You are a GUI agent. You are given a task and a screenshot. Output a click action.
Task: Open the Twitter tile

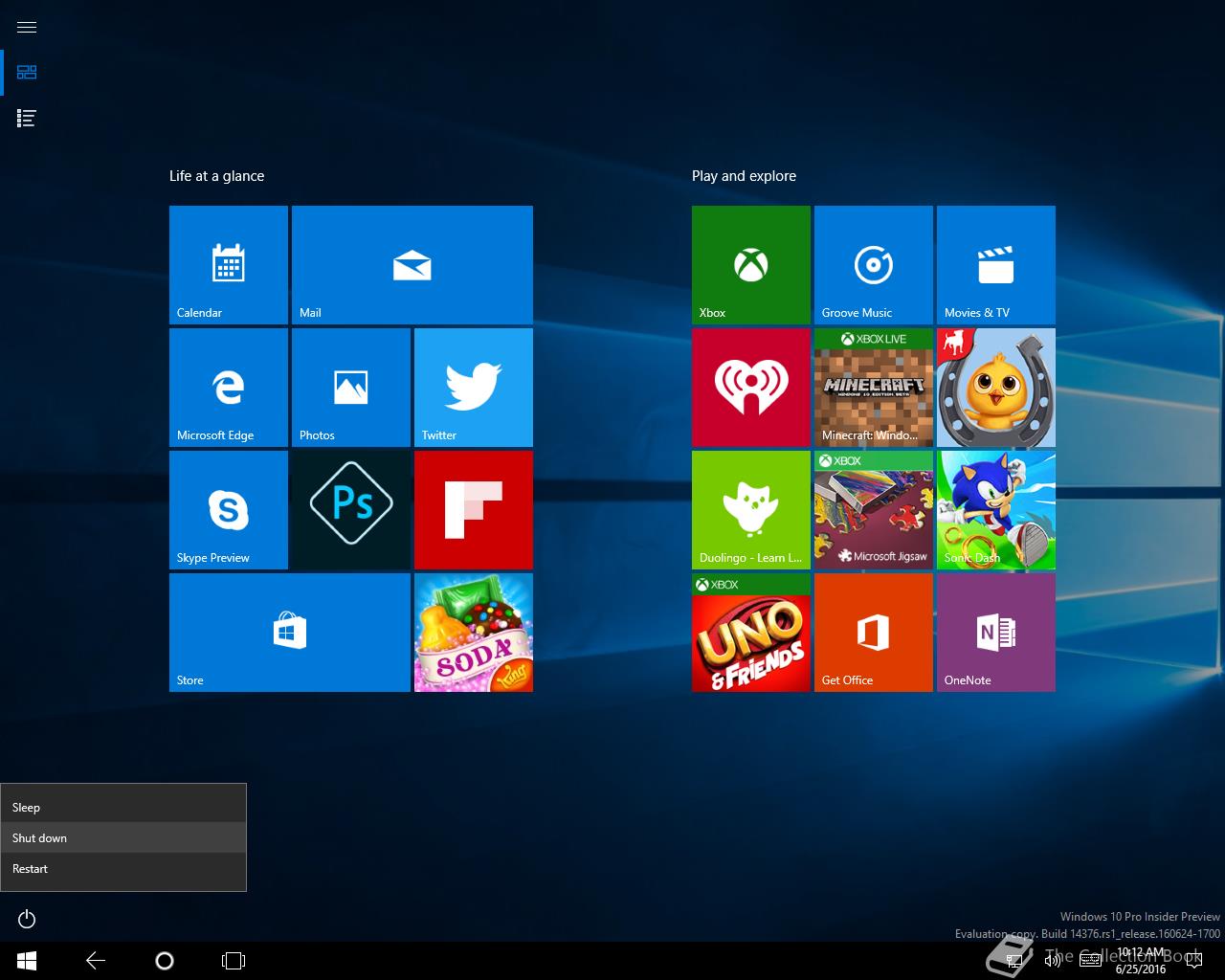(474, 388)
